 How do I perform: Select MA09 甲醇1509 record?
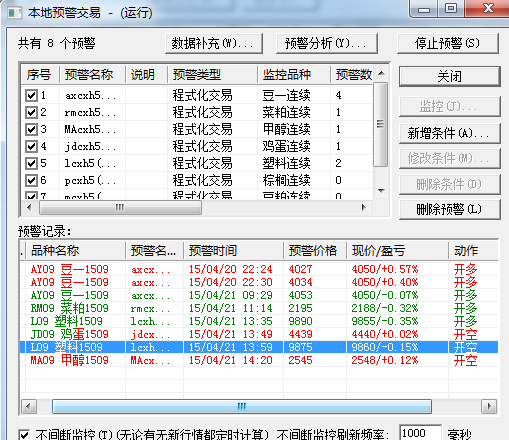(259, 360)
